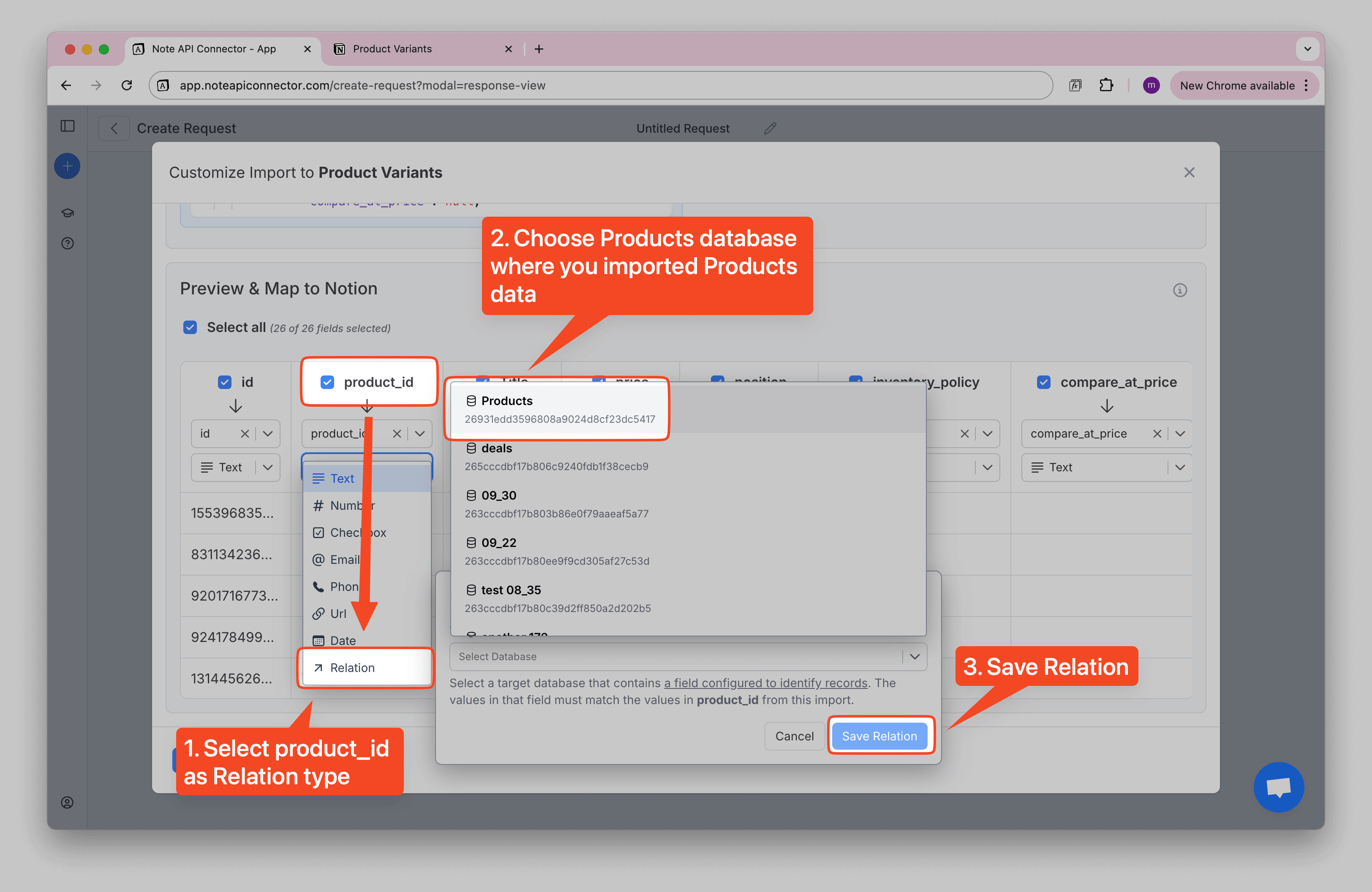Choose Relation from the type list
Viewport: 1372px width, 892px height.
click(x=351, y=667)
